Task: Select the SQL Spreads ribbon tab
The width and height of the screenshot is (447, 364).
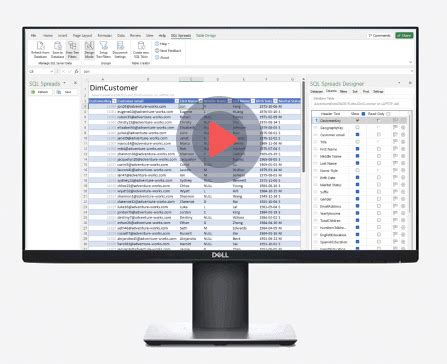Action: [181, 35]
